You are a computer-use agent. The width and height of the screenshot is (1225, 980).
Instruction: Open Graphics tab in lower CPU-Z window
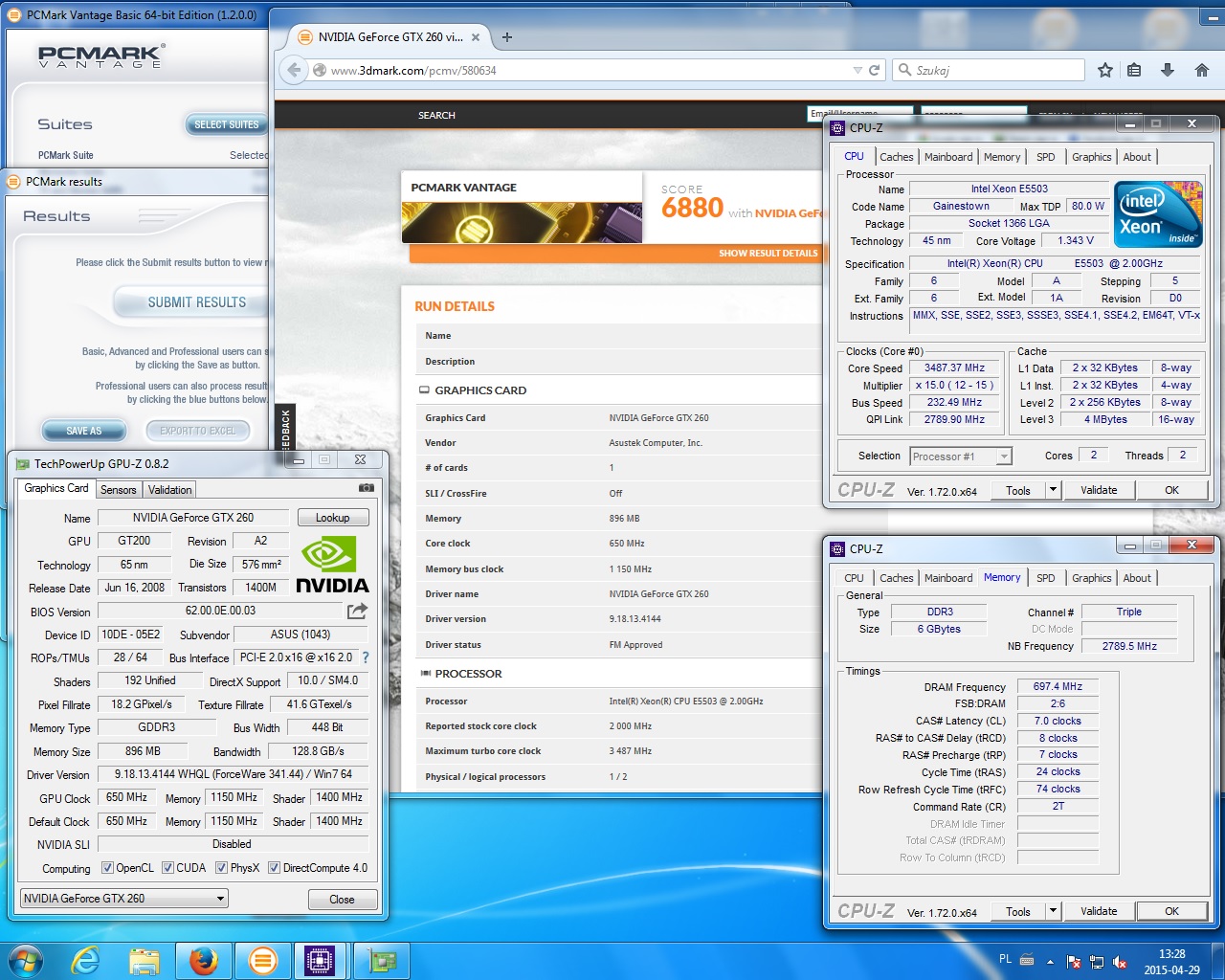[1092, 578]
